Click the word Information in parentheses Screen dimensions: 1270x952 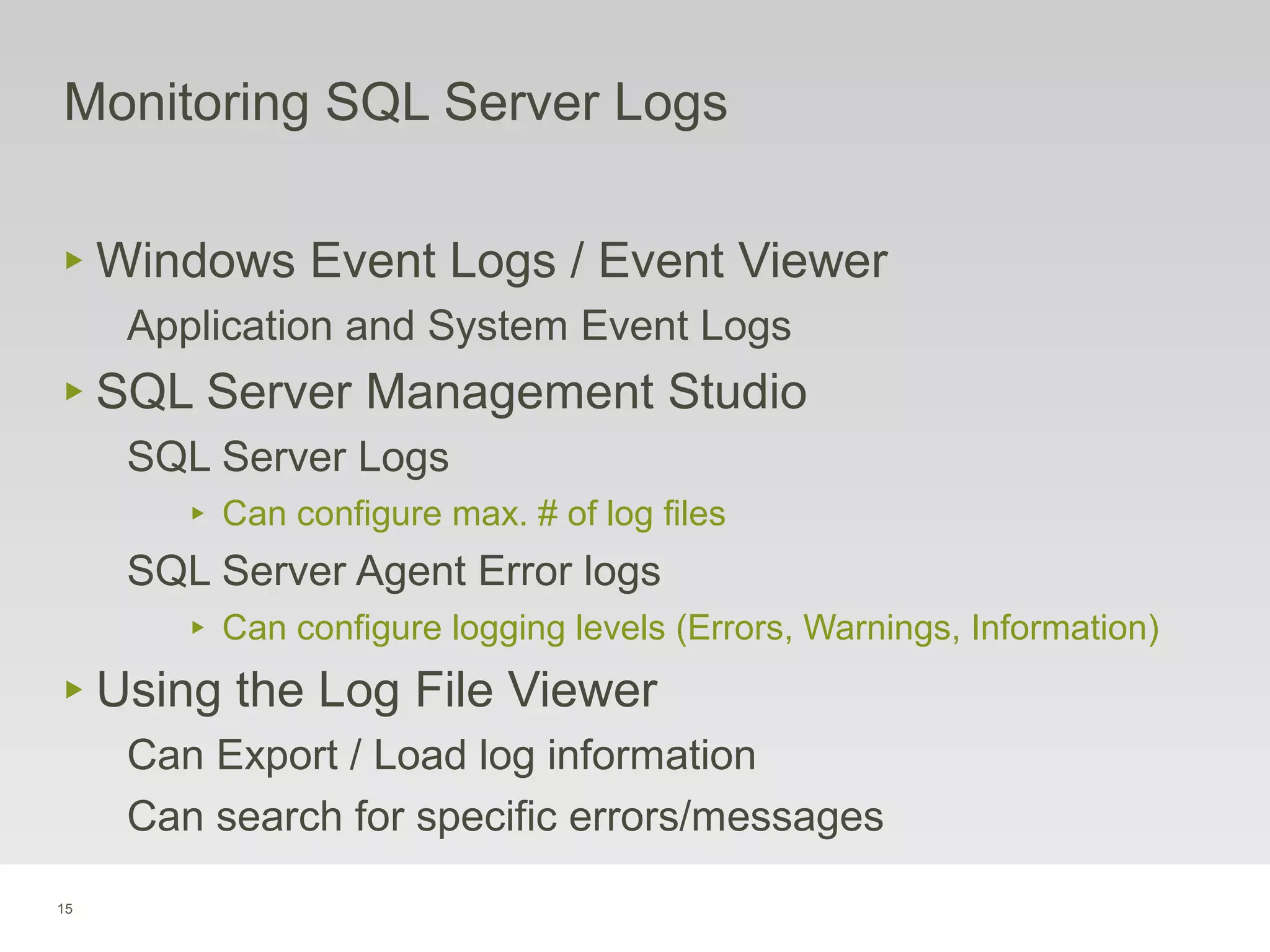pos(1060,628)
